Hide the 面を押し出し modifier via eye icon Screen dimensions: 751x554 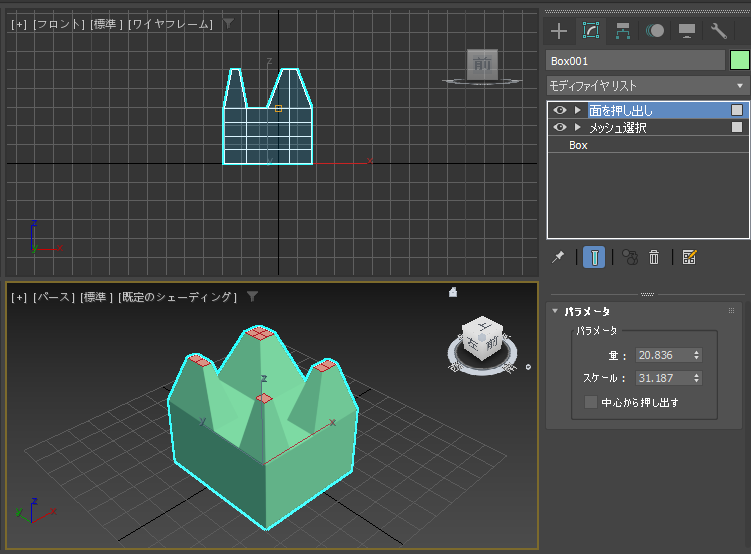pyautogui.click(x=560, y=110)
